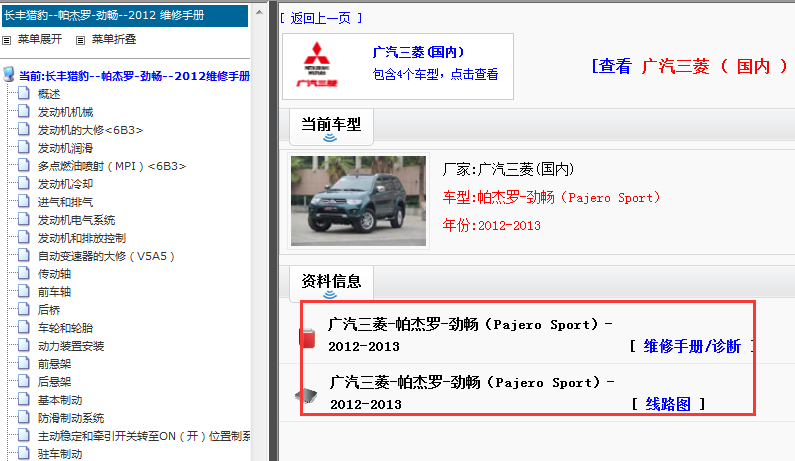Click the page icon next to 进气和排气
The width and height of the screenshot is (795, 461).
[24, 201]
